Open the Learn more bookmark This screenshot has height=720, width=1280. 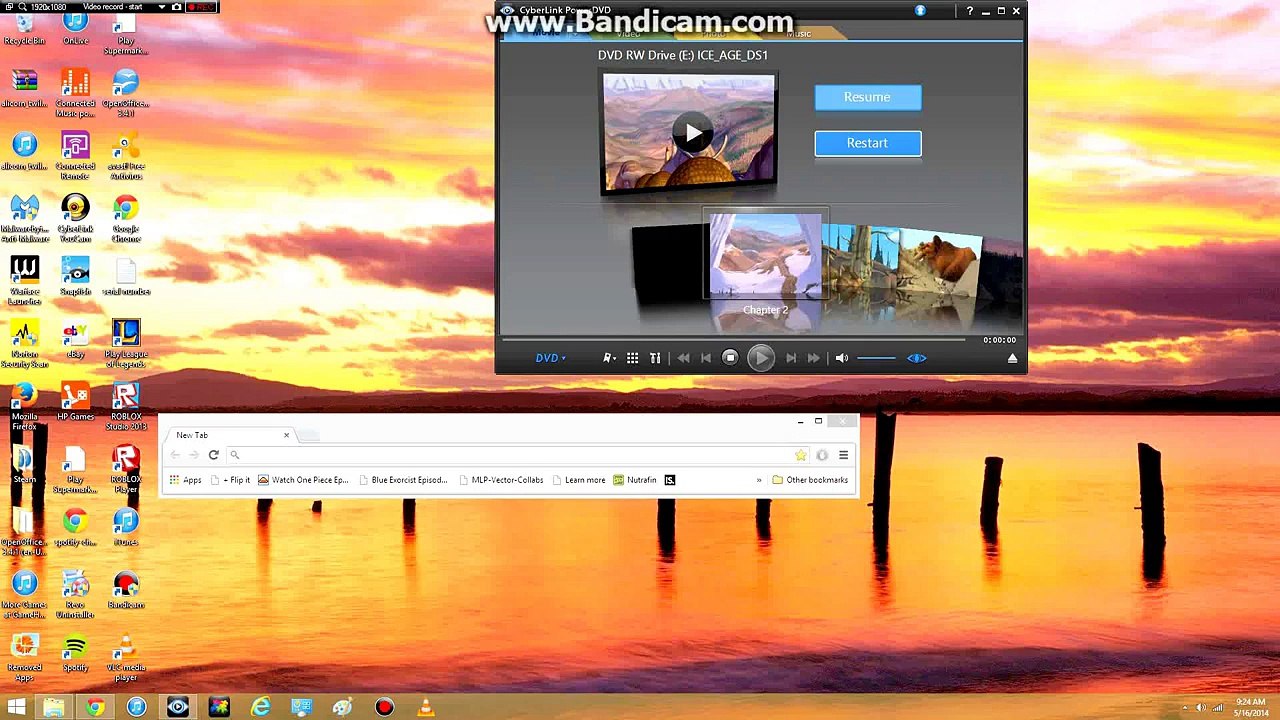[x=578, y=480]
